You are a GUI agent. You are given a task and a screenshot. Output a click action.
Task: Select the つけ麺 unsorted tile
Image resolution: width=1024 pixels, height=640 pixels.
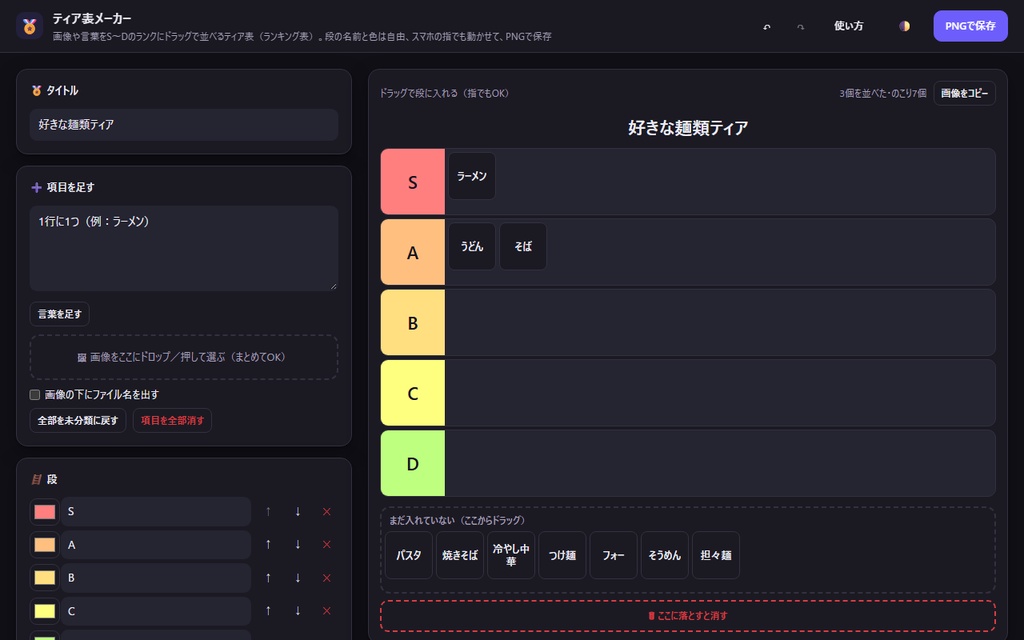tap(562, 555)
